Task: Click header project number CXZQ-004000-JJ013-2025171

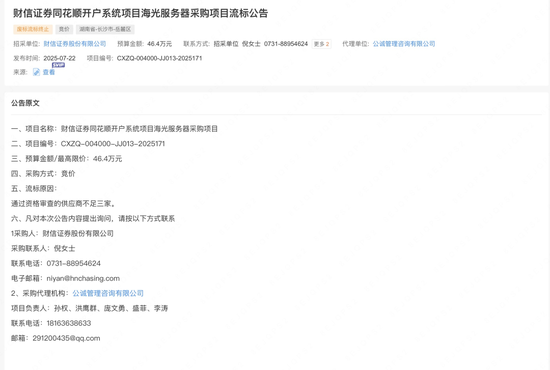Action: pos(159,58)
